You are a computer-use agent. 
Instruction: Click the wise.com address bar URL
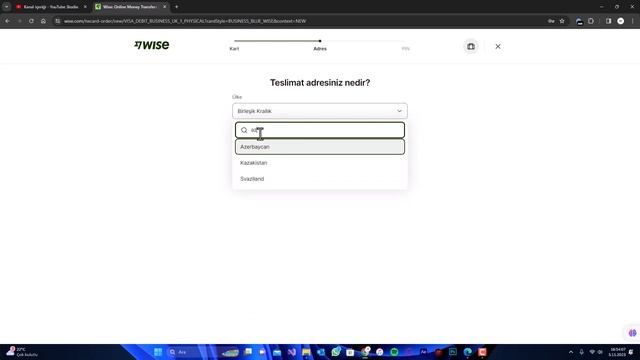point(185,21)
